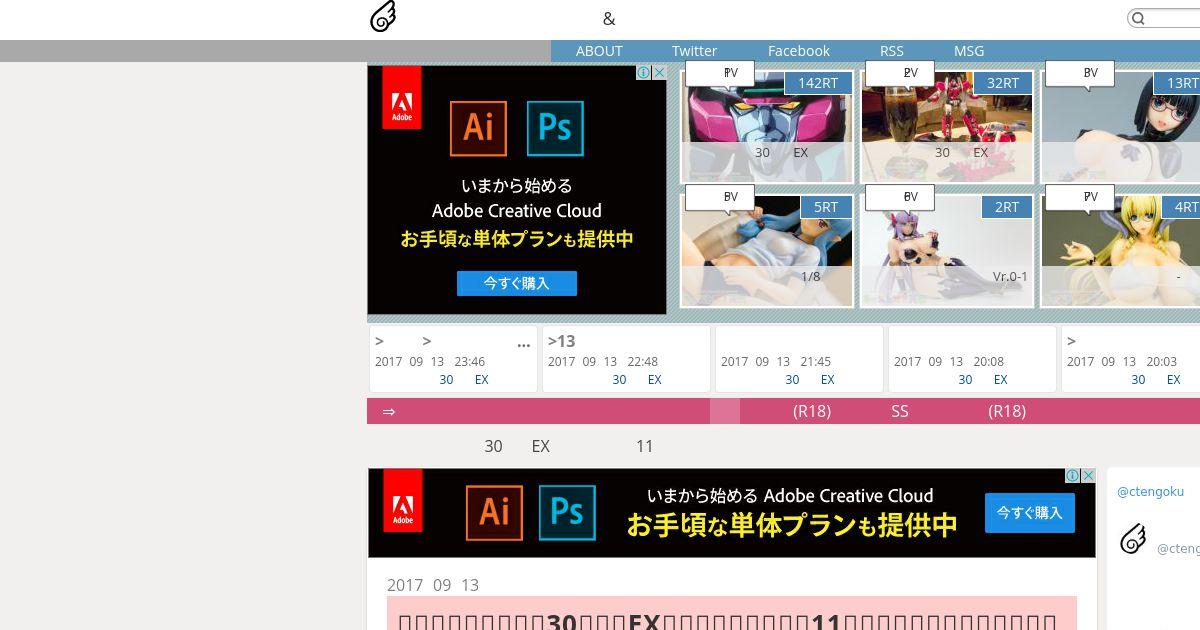The width and height of the screenshot is (1200, 630).
Task: Click the 32RT retweet badge
Action: tap(1003, 83)
